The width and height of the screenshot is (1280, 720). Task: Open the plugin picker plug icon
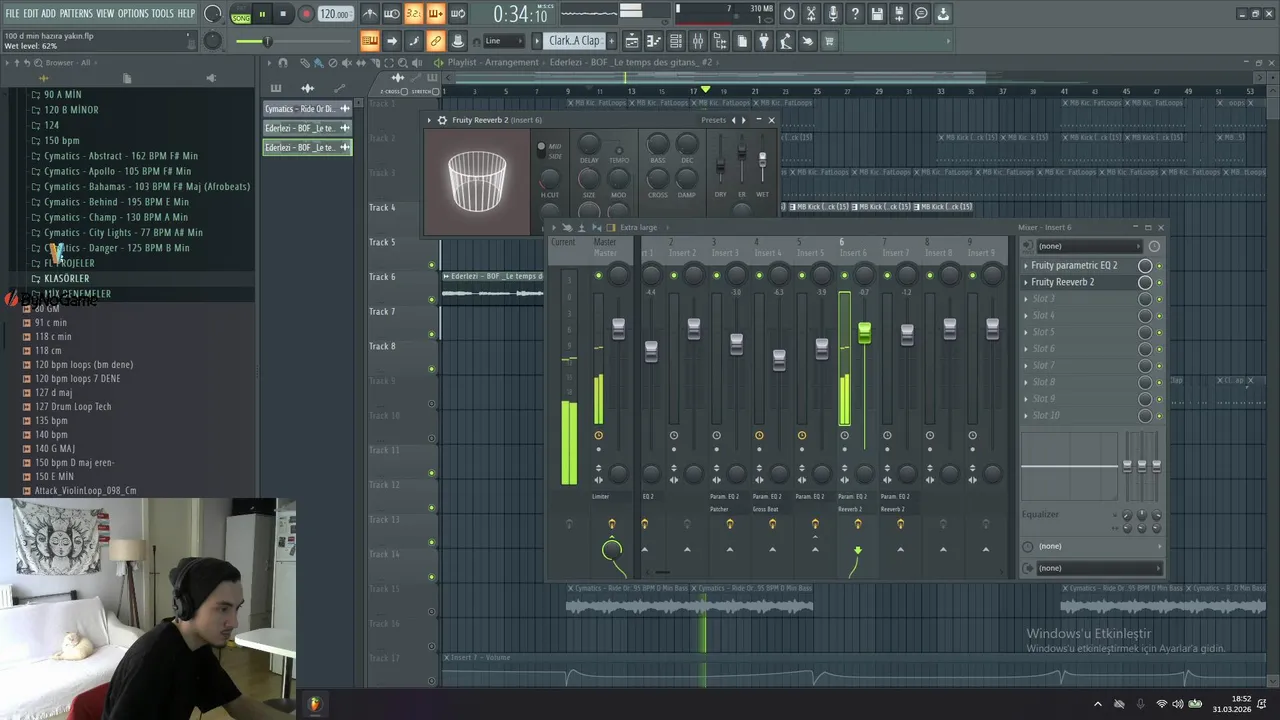(x=764, y=41)
